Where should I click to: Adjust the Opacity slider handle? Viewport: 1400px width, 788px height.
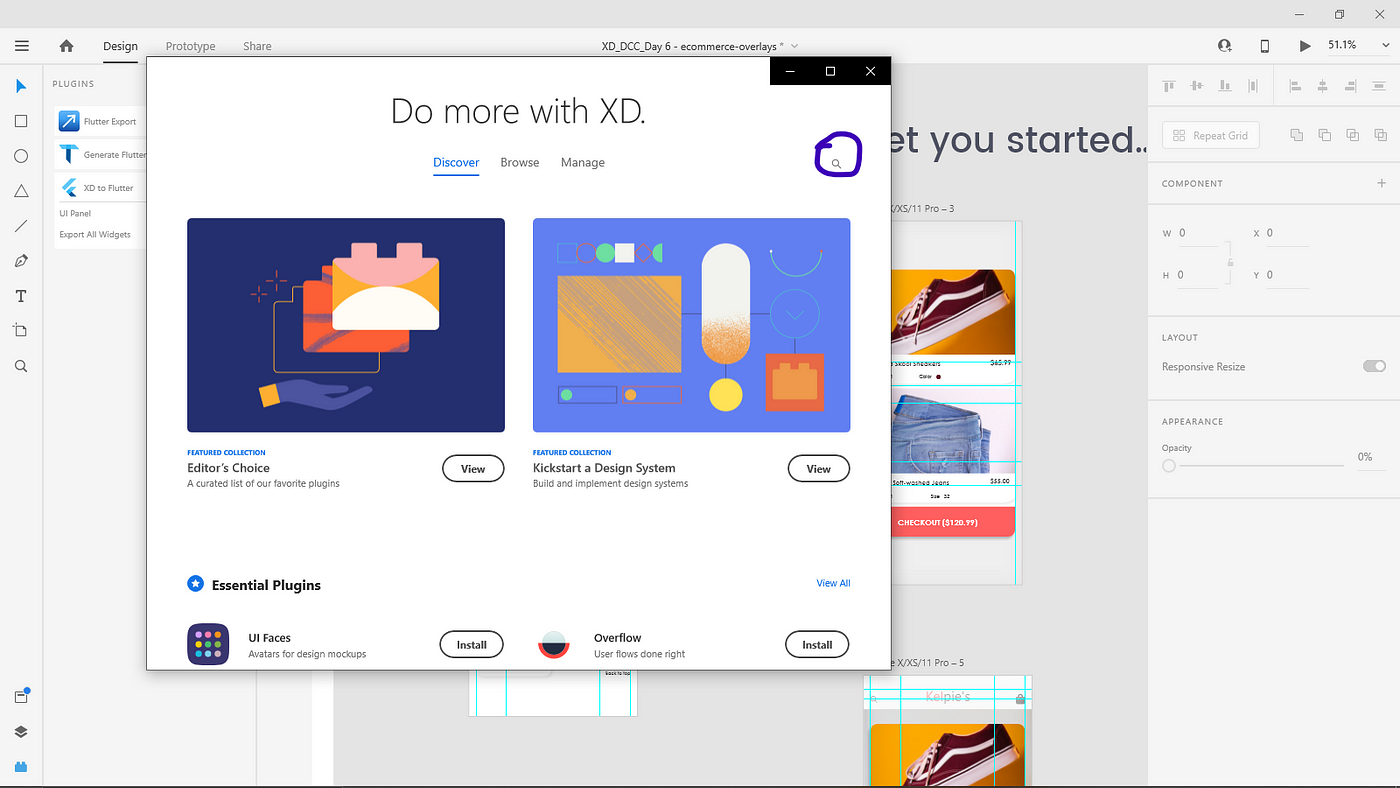(x=1169, y=466)
